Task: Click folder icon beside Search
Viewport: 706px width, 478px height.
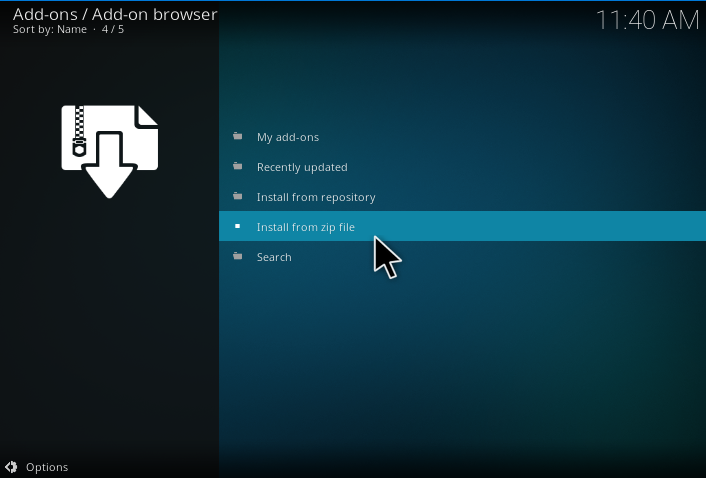Action: point(238,256)
